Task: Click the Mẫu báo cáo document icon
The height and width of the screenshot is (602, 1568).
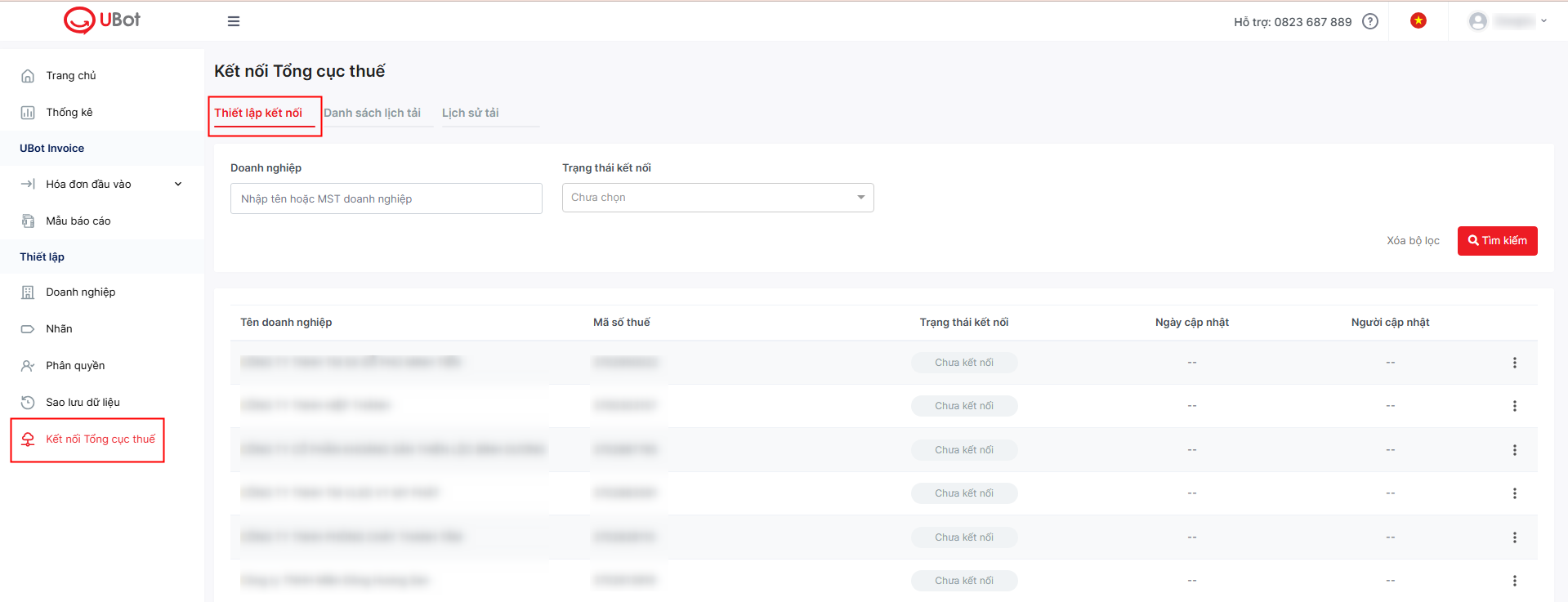Action: click(28, 221)
